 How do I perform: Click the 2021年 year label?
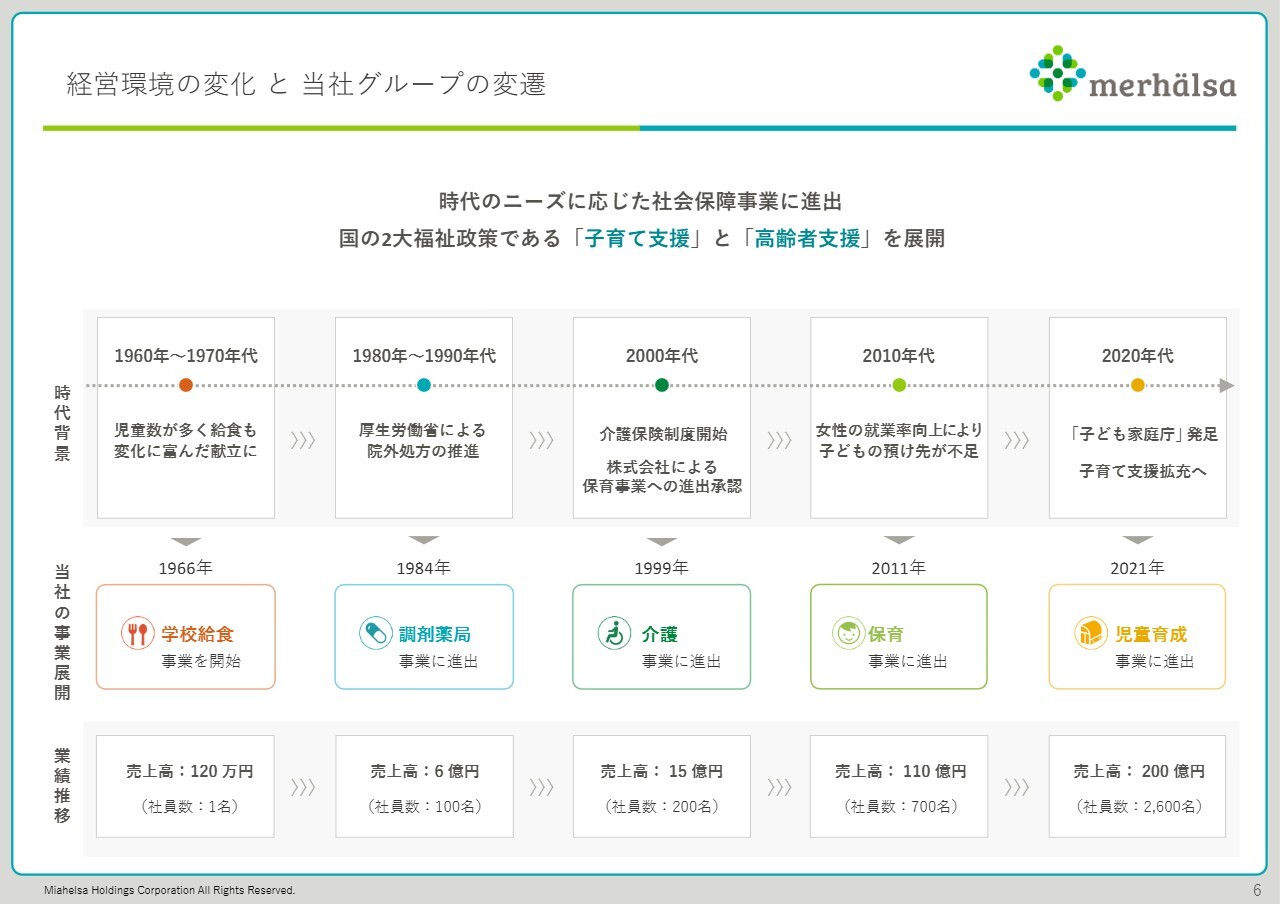[1137, 568]
